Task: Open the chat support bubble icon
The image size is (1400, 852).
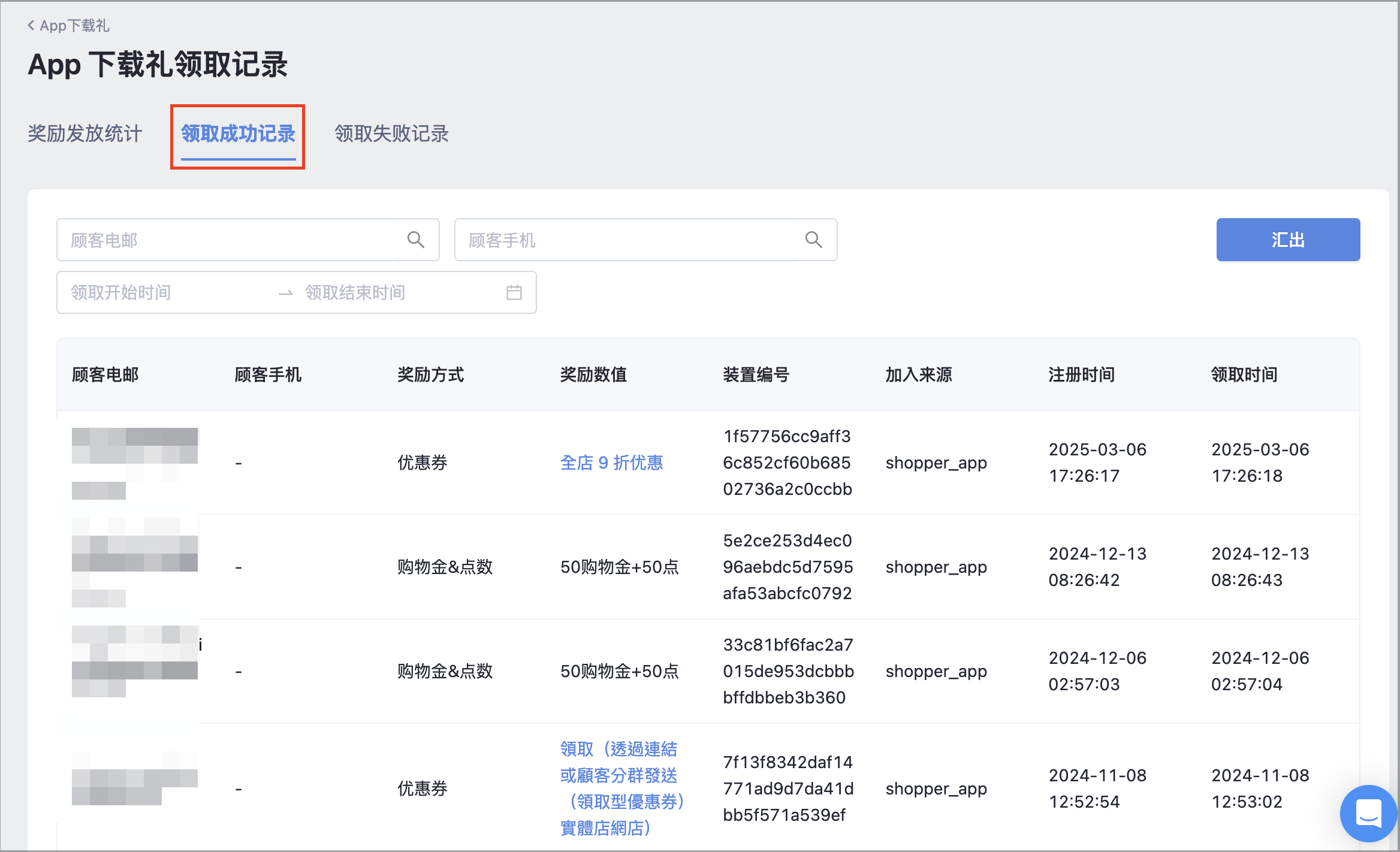Action: pyautogui.click(x=1368, y=813)
